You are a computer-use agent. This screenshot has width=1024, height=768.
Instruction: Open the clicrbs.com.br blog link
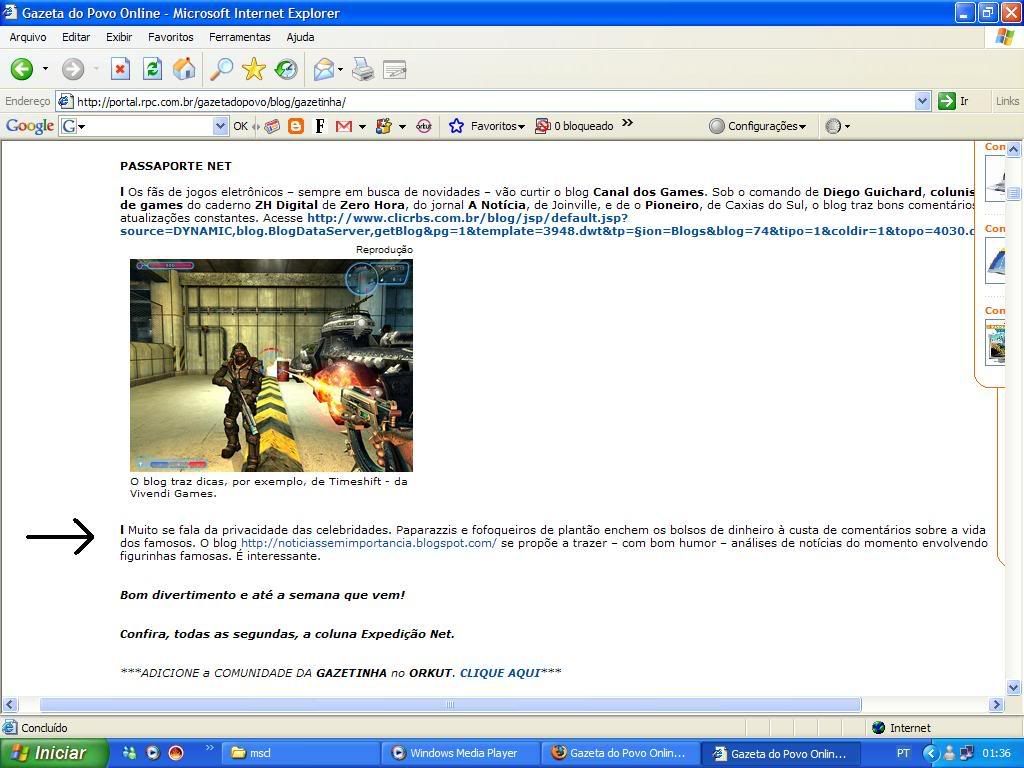547,224
